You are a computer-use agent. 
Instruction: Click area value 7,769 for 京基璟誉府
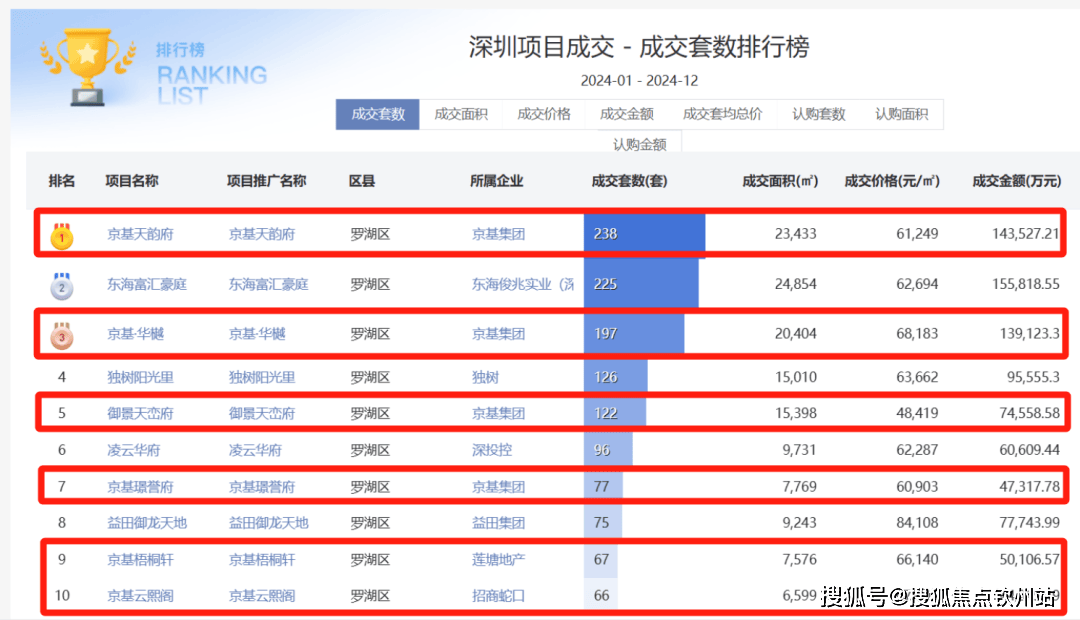point(800,487)
